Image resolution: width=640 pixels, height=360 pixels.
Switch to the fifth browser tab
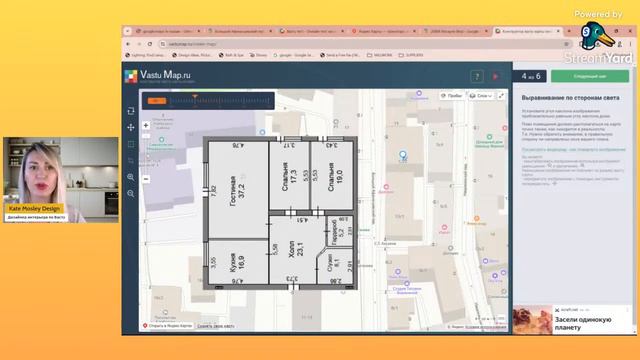[x=455, y=31]
